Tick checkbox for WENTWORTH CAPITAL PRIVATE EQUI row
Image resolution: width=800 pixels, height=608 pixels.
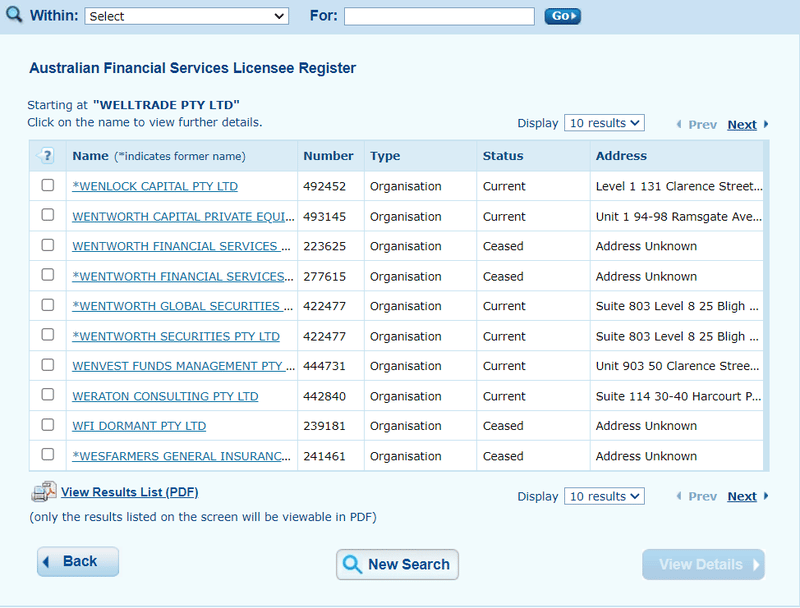47,215
